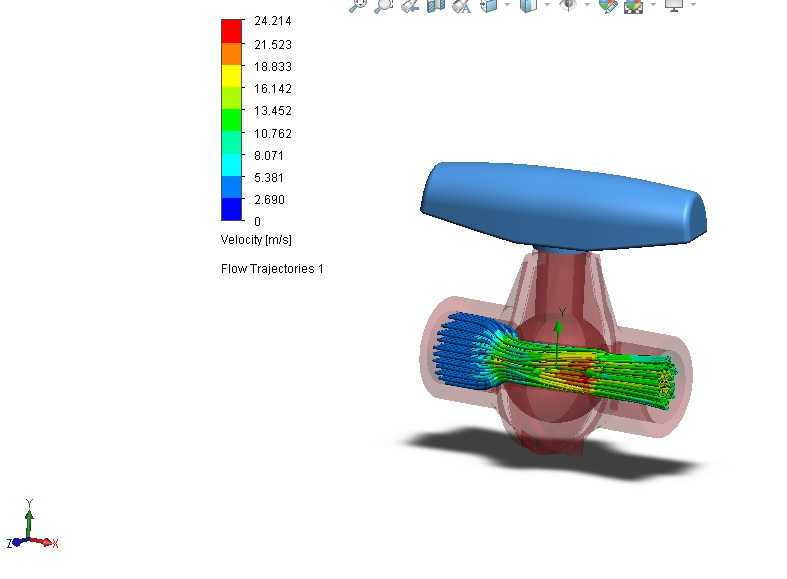This screenshot has width=787, height=579.
Task: Toggle the Hide/Show Items eye icon
Action: pos(568,5)
